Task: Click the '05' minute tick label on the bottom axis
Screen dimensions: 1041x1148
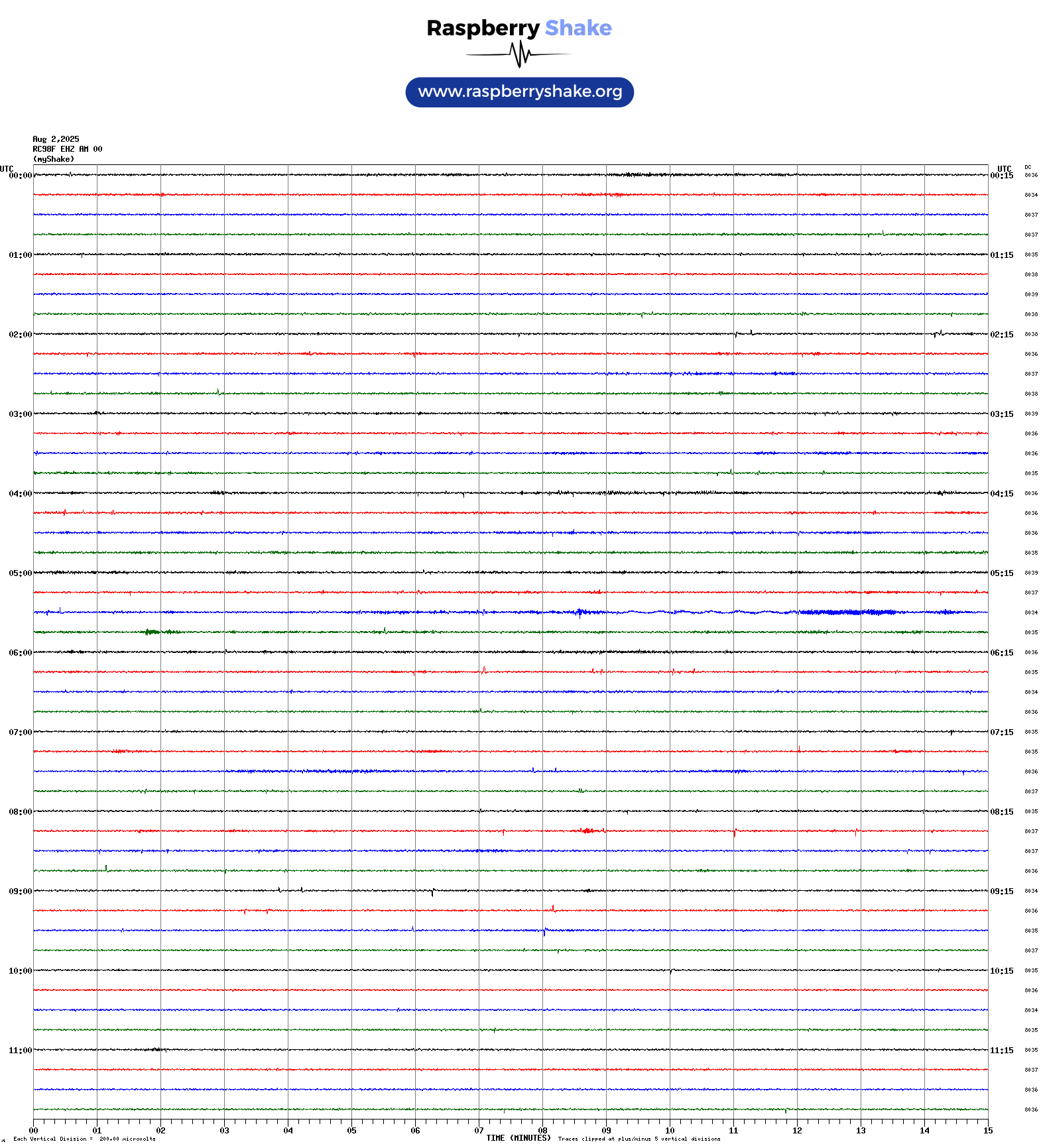Action: click(351, 1131)
